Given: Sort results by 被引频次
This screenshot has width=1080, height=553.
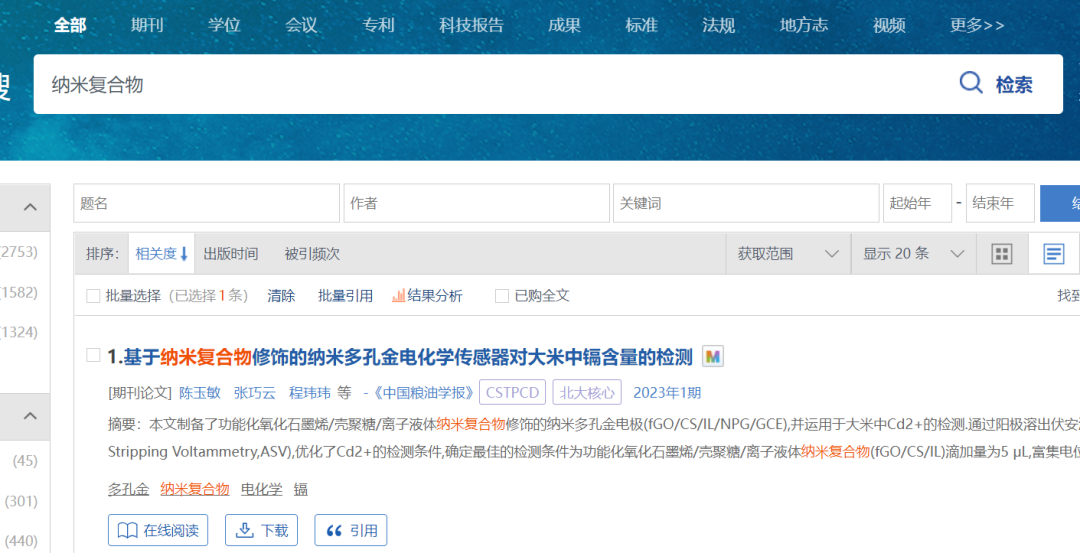Looking at the screenshot, I should pos(312,254).
